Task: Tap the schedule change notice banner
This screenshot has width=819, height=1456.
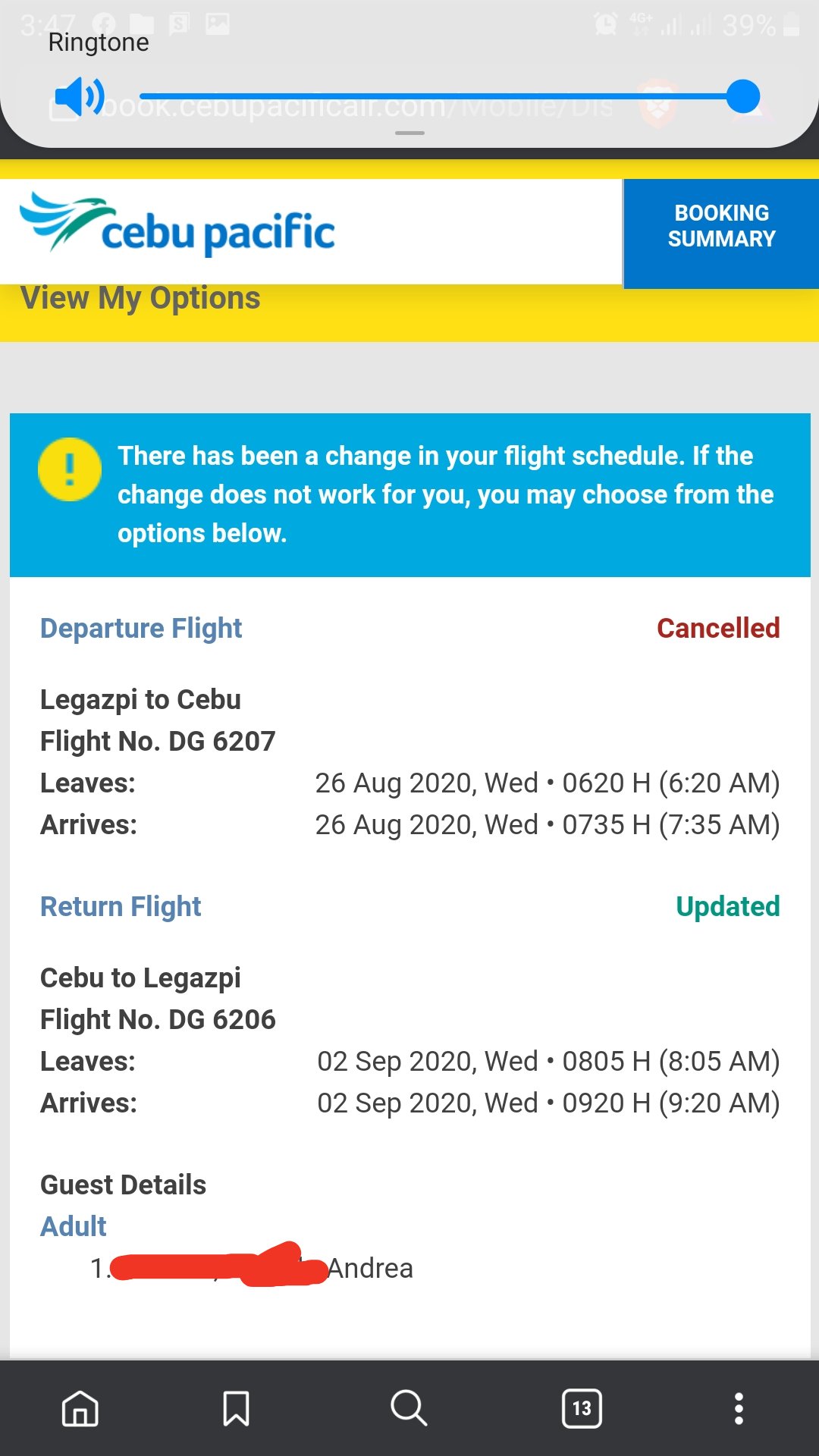Action: [410, 495]
